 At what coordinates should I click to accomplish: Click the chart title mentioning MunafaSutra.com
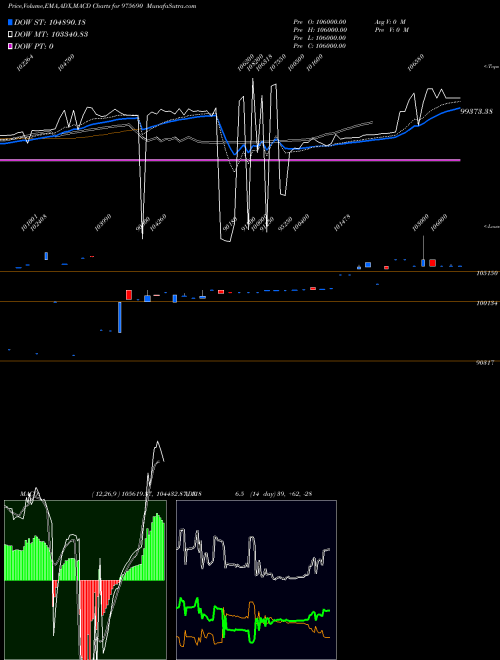click(x=102, y=6)
